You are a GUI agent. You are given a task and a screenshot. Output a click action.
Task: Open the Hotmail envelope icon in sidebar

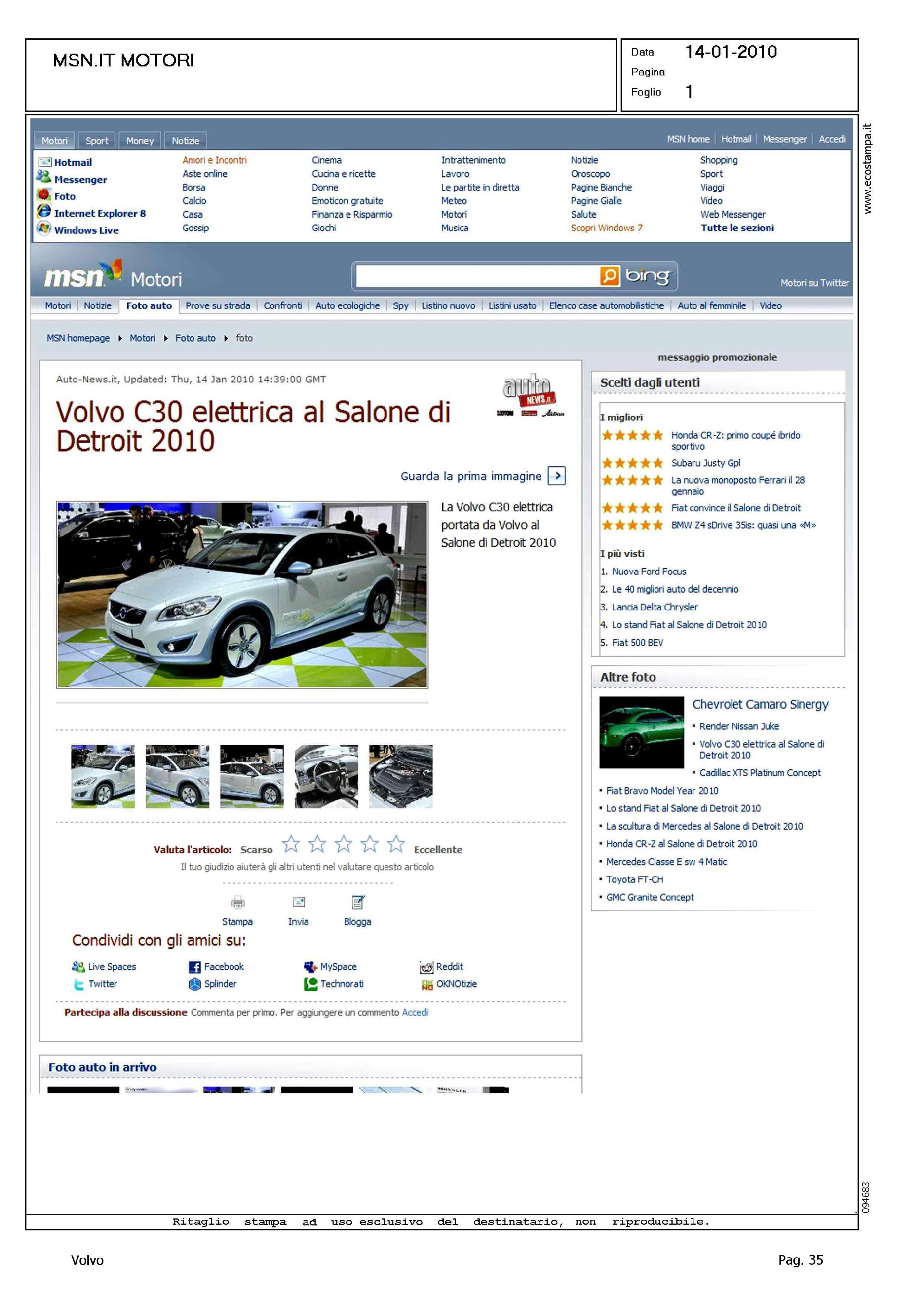coord(44,162)
